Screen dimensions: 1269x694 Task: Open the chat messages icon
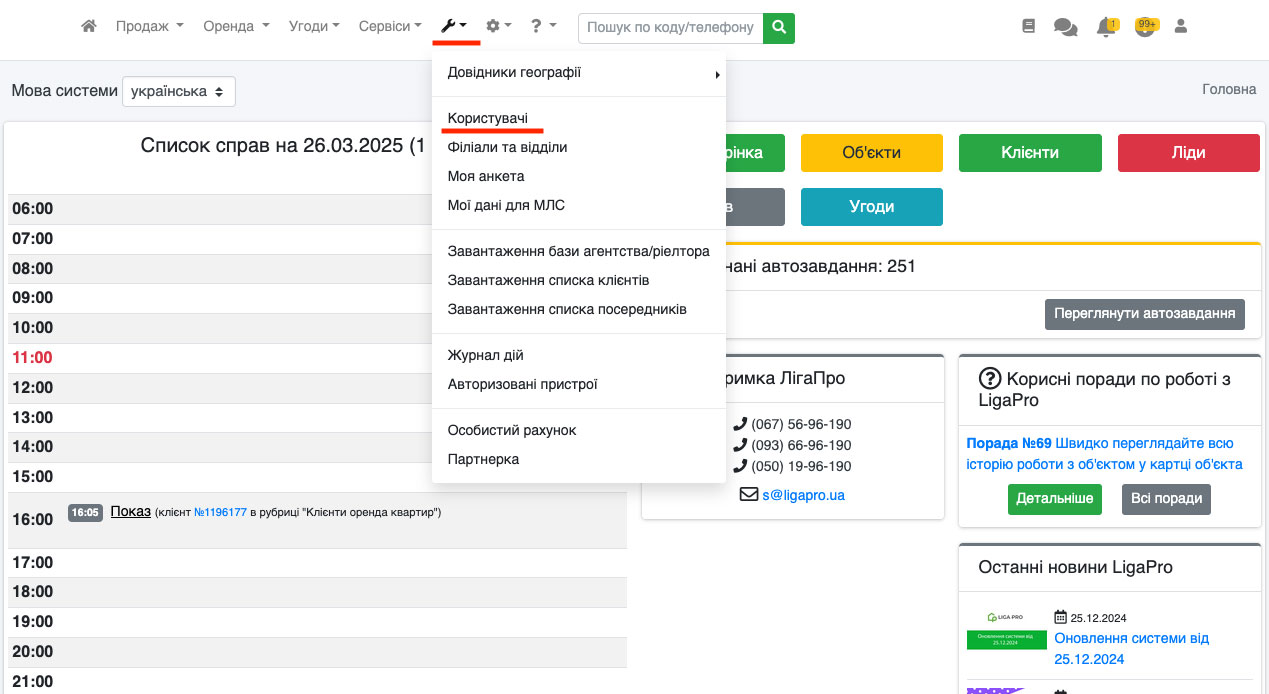pyautogui.click(x=1065, y=28)
